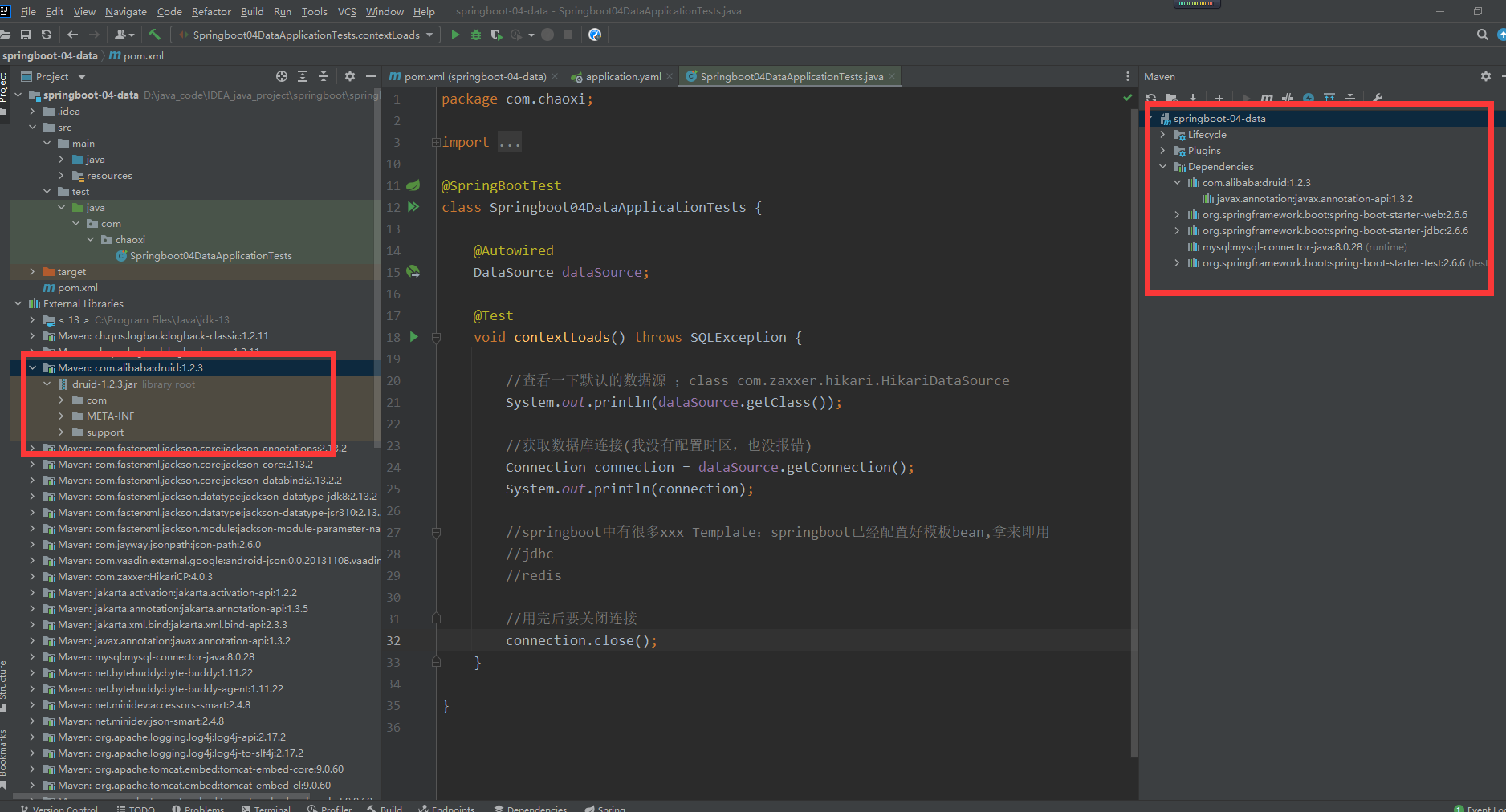
Task: Open Project view selector dropdown
Action: point(53,76)
